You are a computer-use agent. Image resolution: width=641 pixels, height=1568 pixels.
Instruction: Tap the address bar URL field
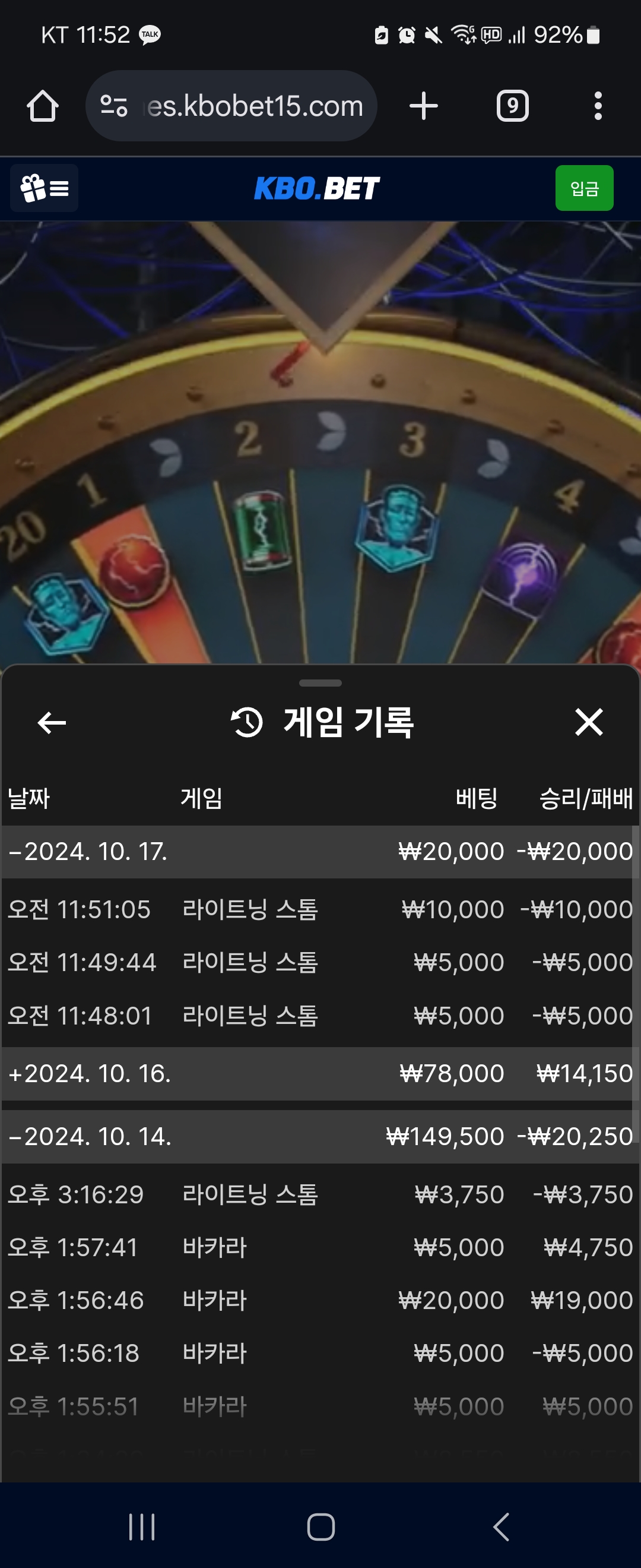255,106
